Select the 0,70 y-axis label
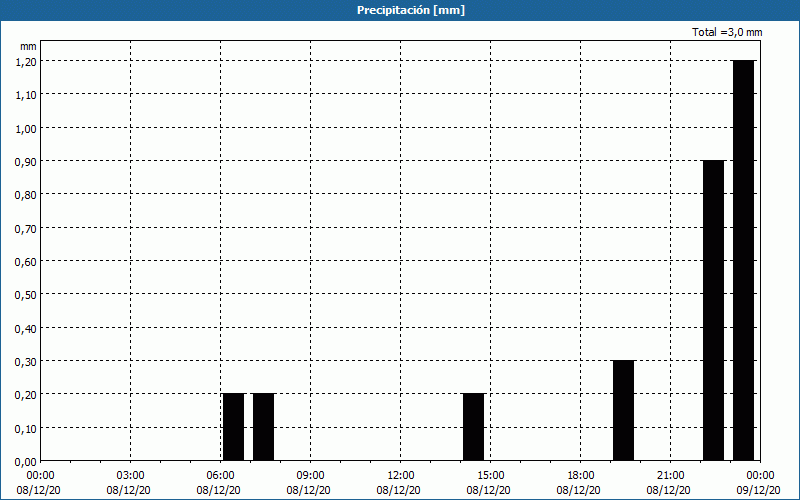800x500 pixels. [26, 228]
